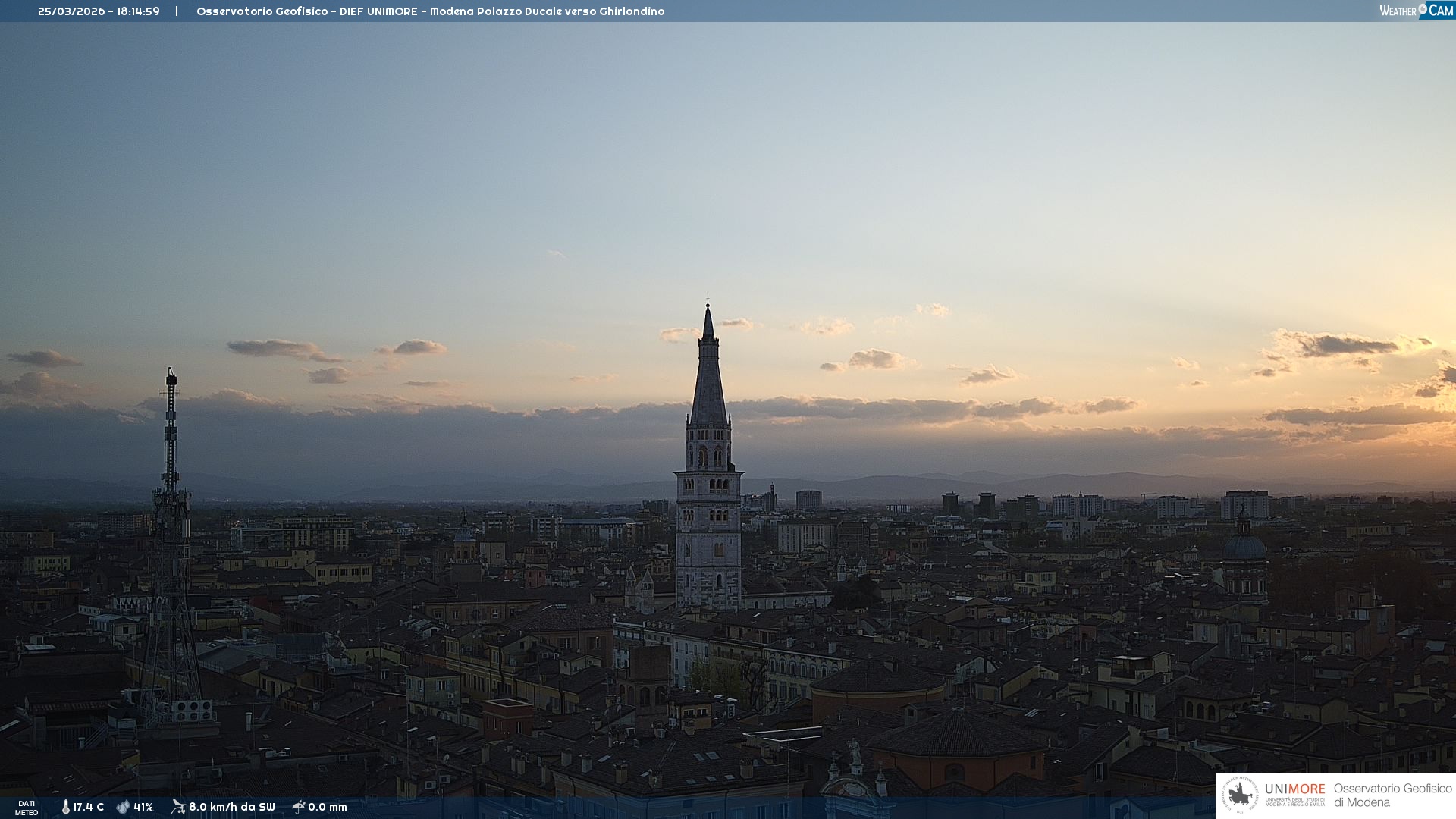
Task: Select the DATI METEO label
Action: click(27, 808)
